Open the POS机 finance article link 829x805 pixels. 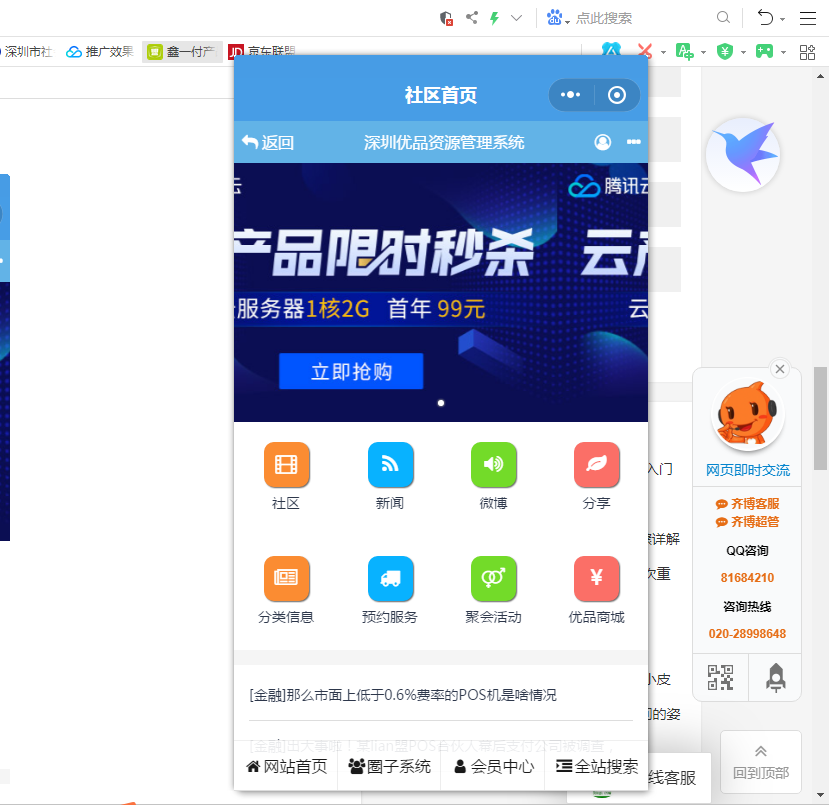[403, 695]
